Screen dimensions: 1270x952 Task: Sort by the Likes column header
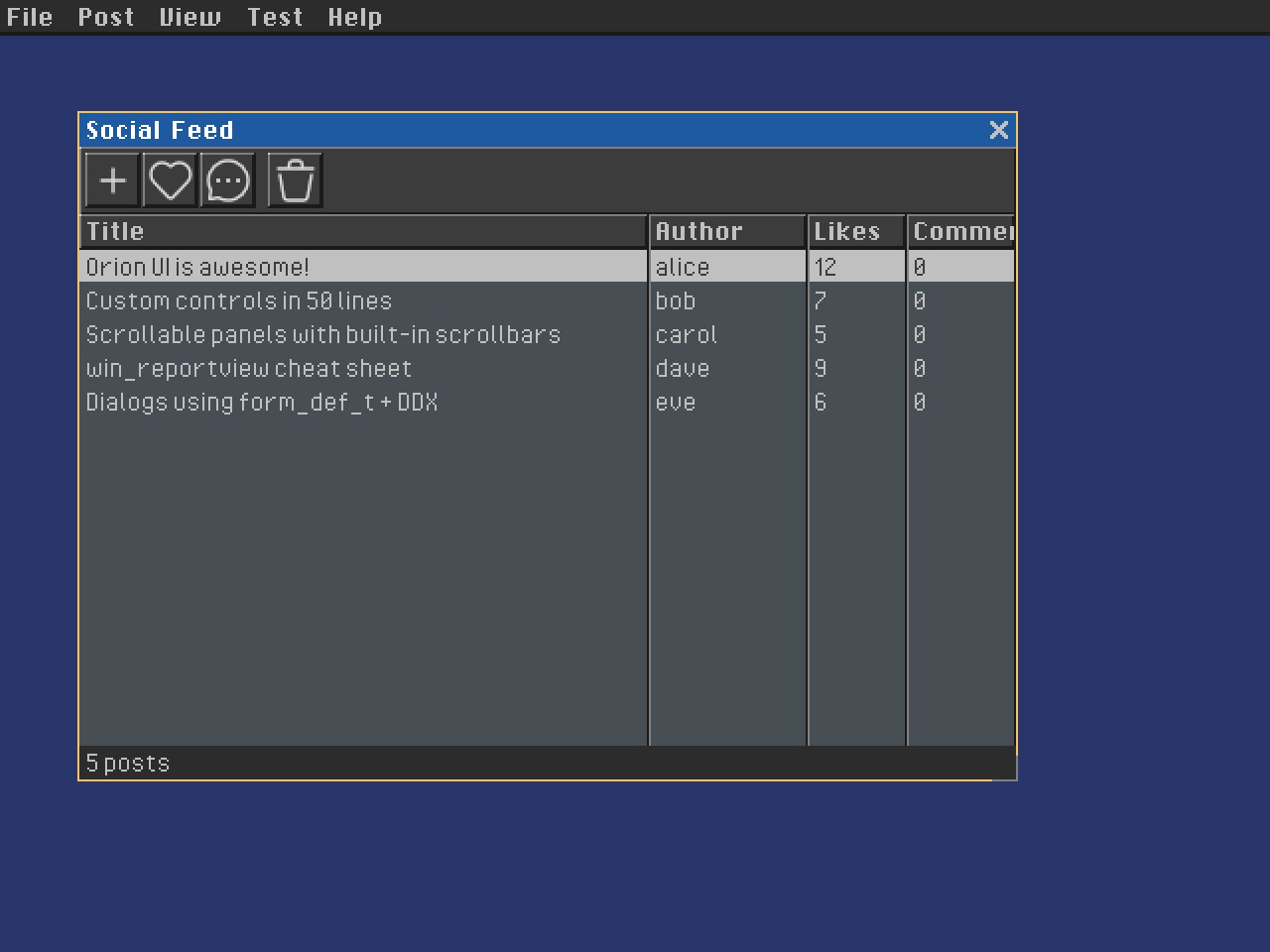tap(857, 231)
